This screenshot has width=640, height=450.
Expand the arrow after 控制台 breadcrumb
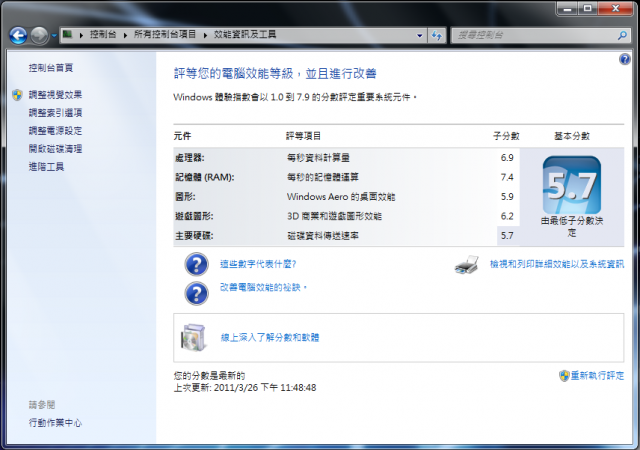coord(125,35)
